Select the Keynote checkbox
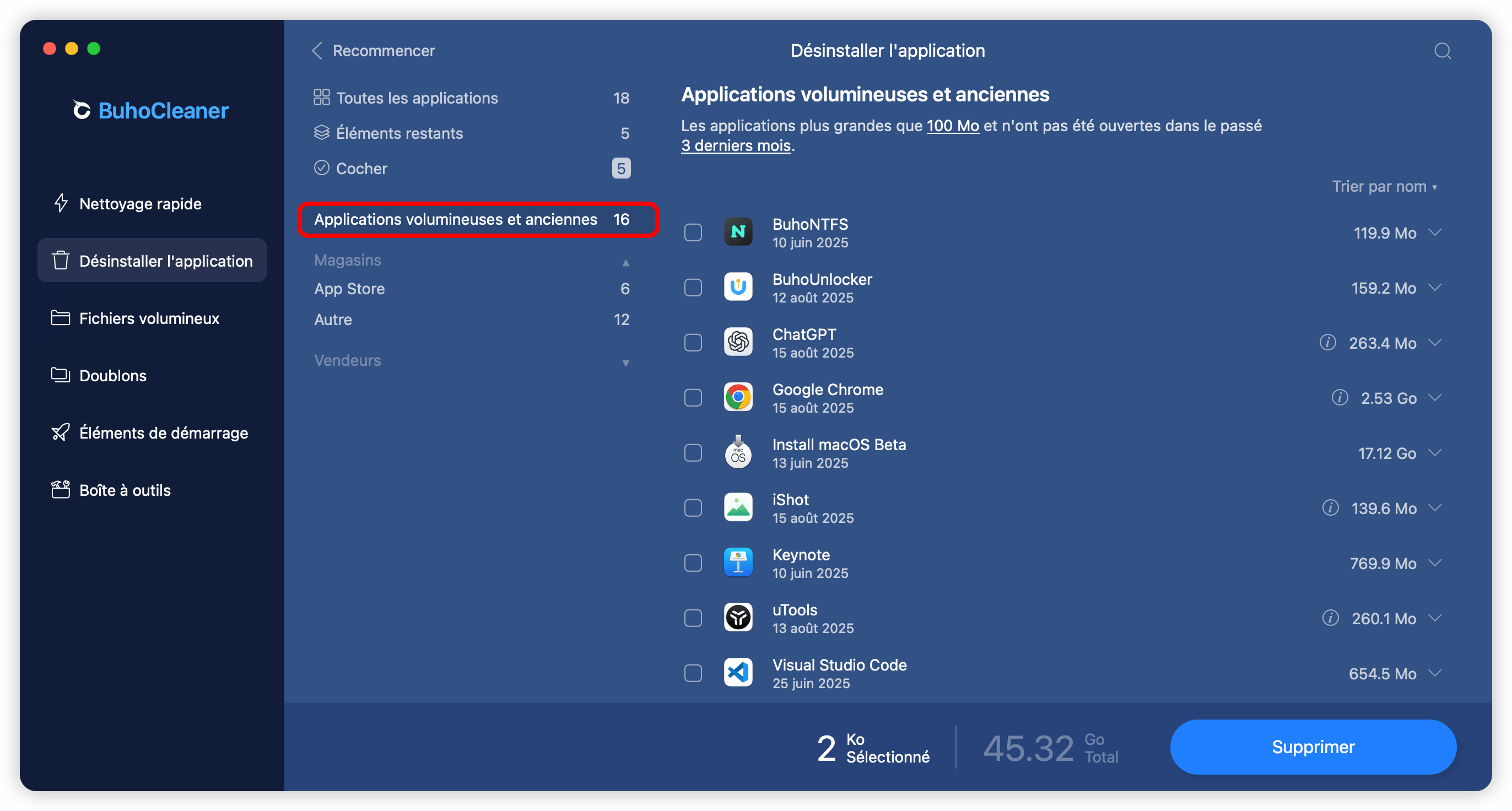 point(693,563)
